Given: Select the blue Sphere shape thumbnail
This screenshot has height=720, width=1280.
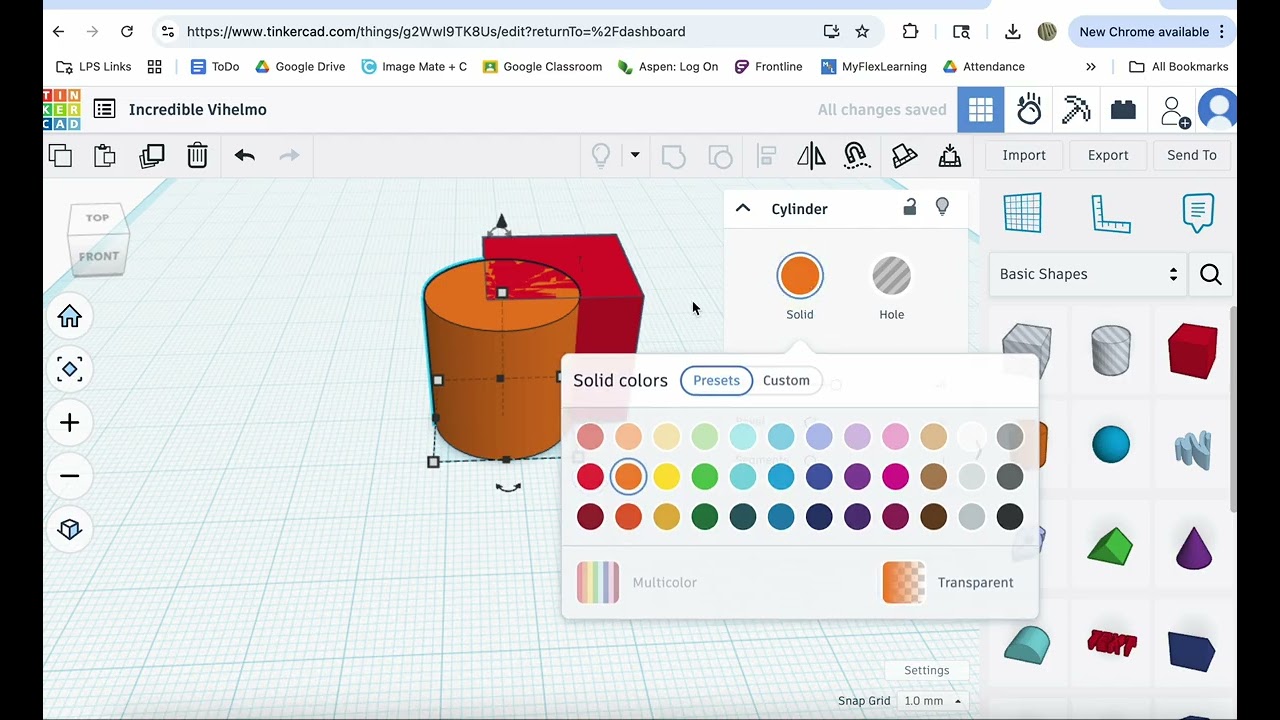Looking at the screenshot, I should click(1111, 444).
